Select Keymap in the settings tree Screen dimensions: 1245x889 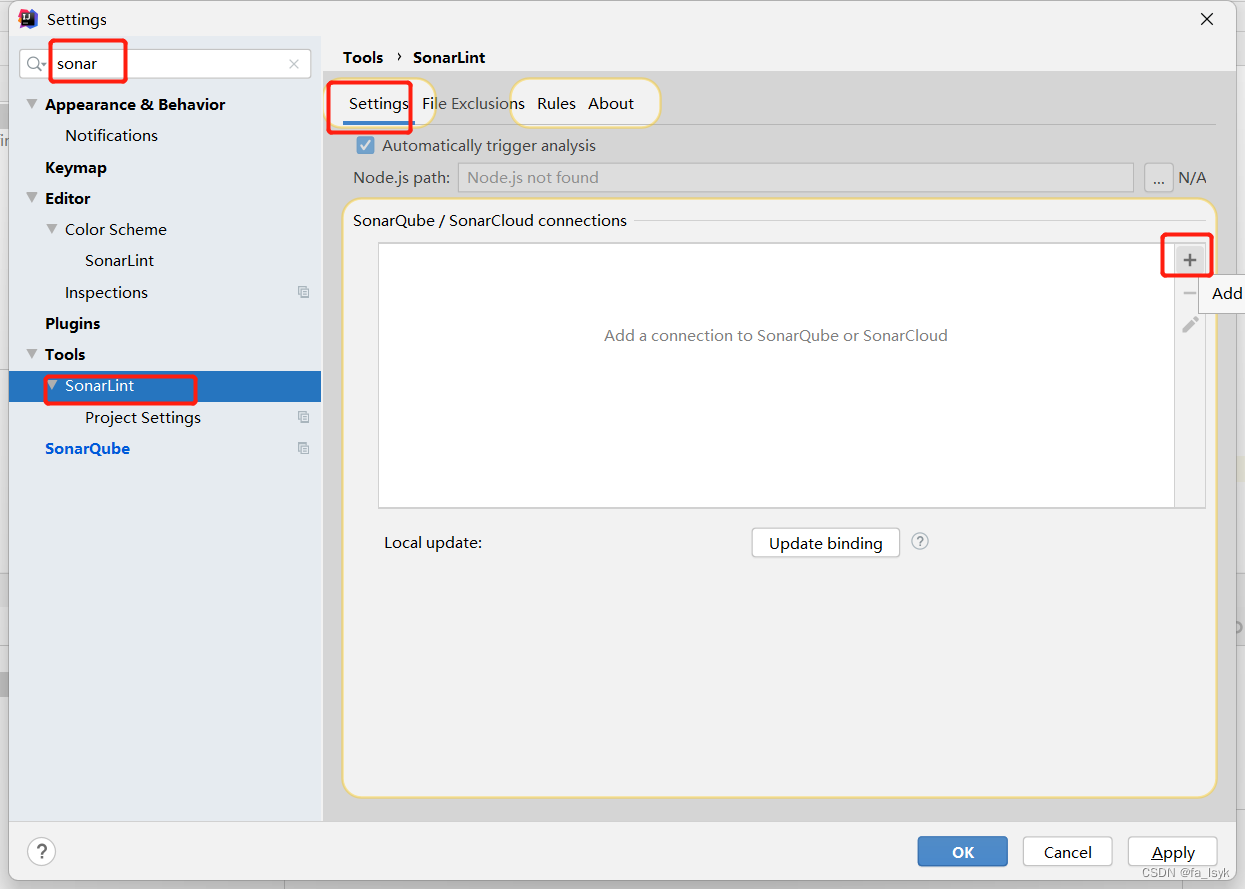(76, 167)
